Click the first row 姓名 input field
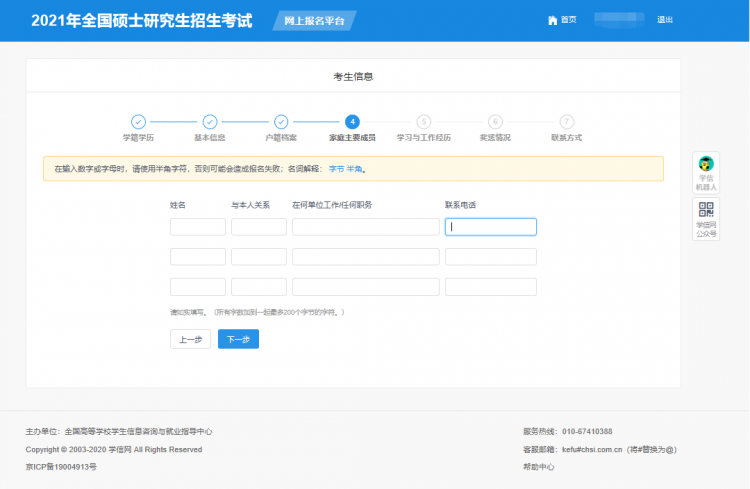The width and height of the screenshot is (750, 489). (198, 227)
